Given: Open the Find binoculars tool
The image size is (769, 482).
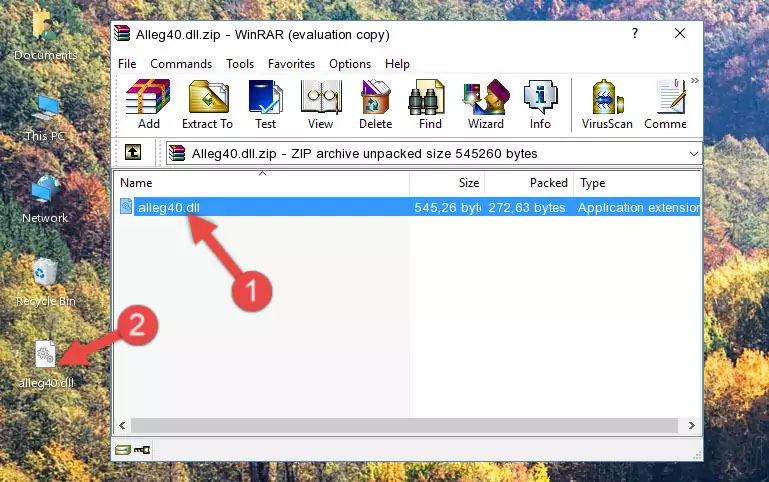Looking at the screenshot, I should click(x=430, y=104).
